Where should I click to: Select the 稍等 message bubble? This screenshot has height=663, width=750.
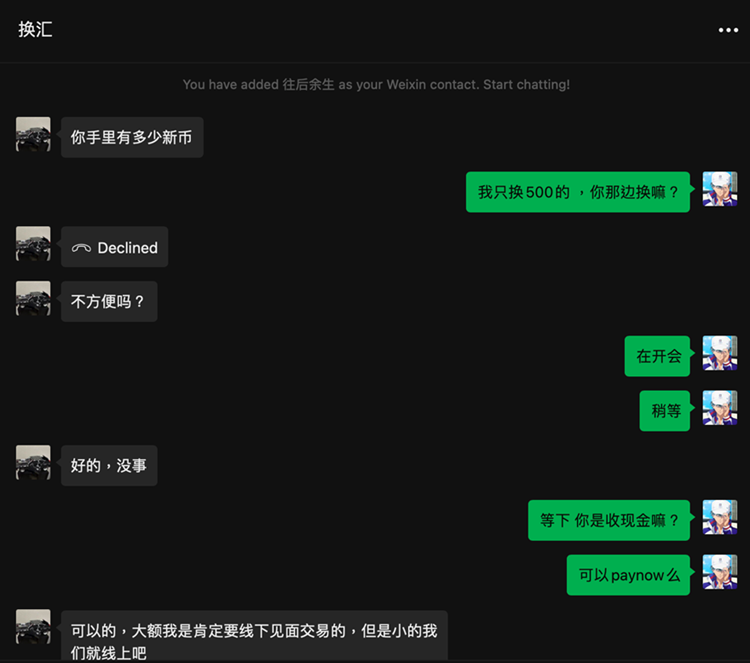(x=665, y=411)
